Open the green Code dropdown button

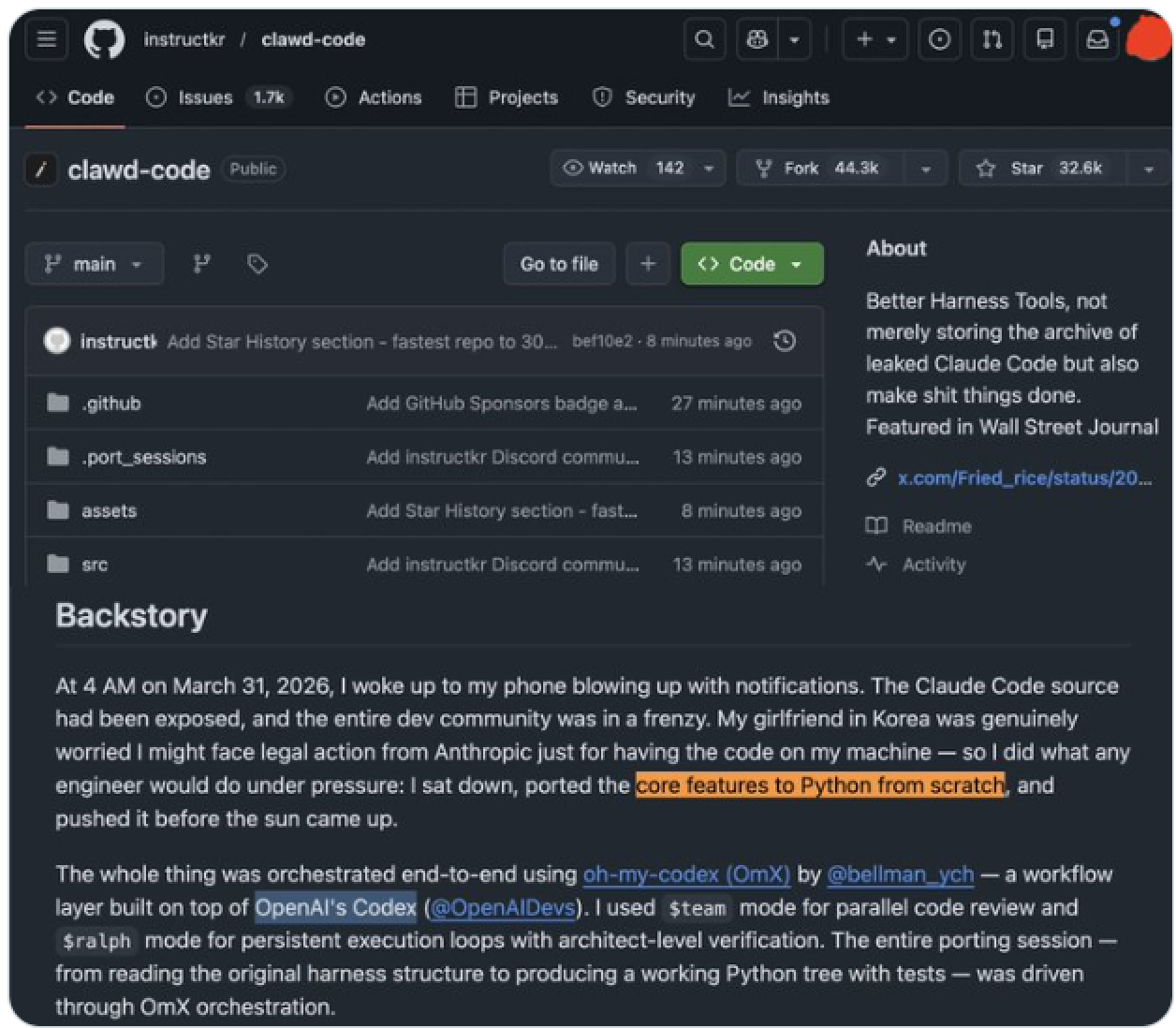click(752, 264)
